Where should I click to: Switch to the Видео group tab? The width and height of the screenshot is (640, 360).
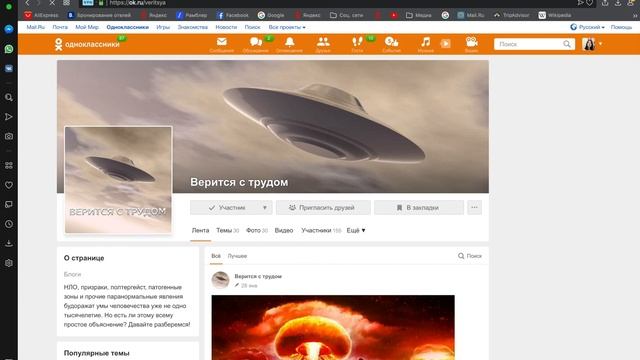coord(284,231)
